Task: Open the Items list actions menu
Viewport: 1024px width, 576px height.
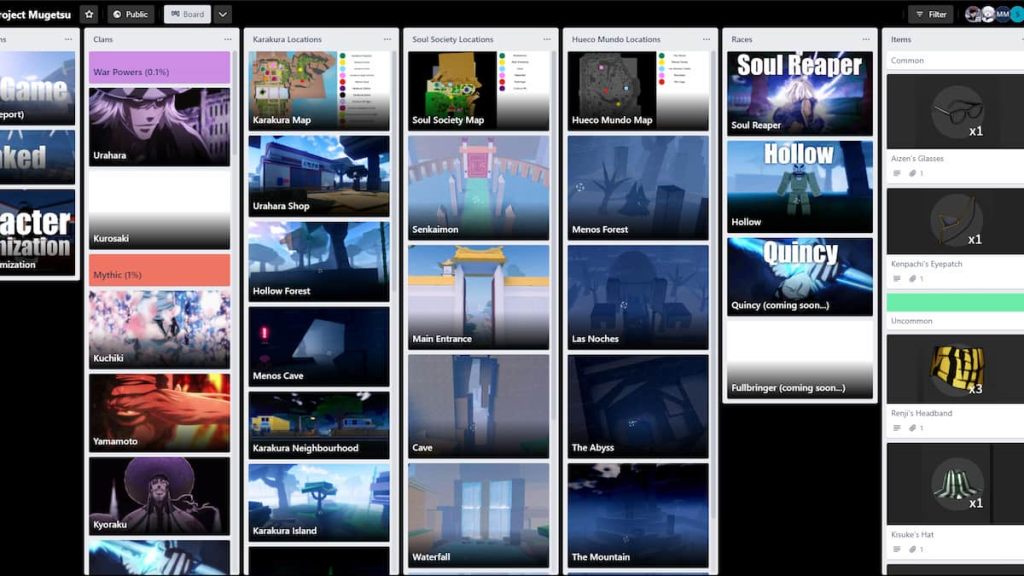Action: (1018, 39)
